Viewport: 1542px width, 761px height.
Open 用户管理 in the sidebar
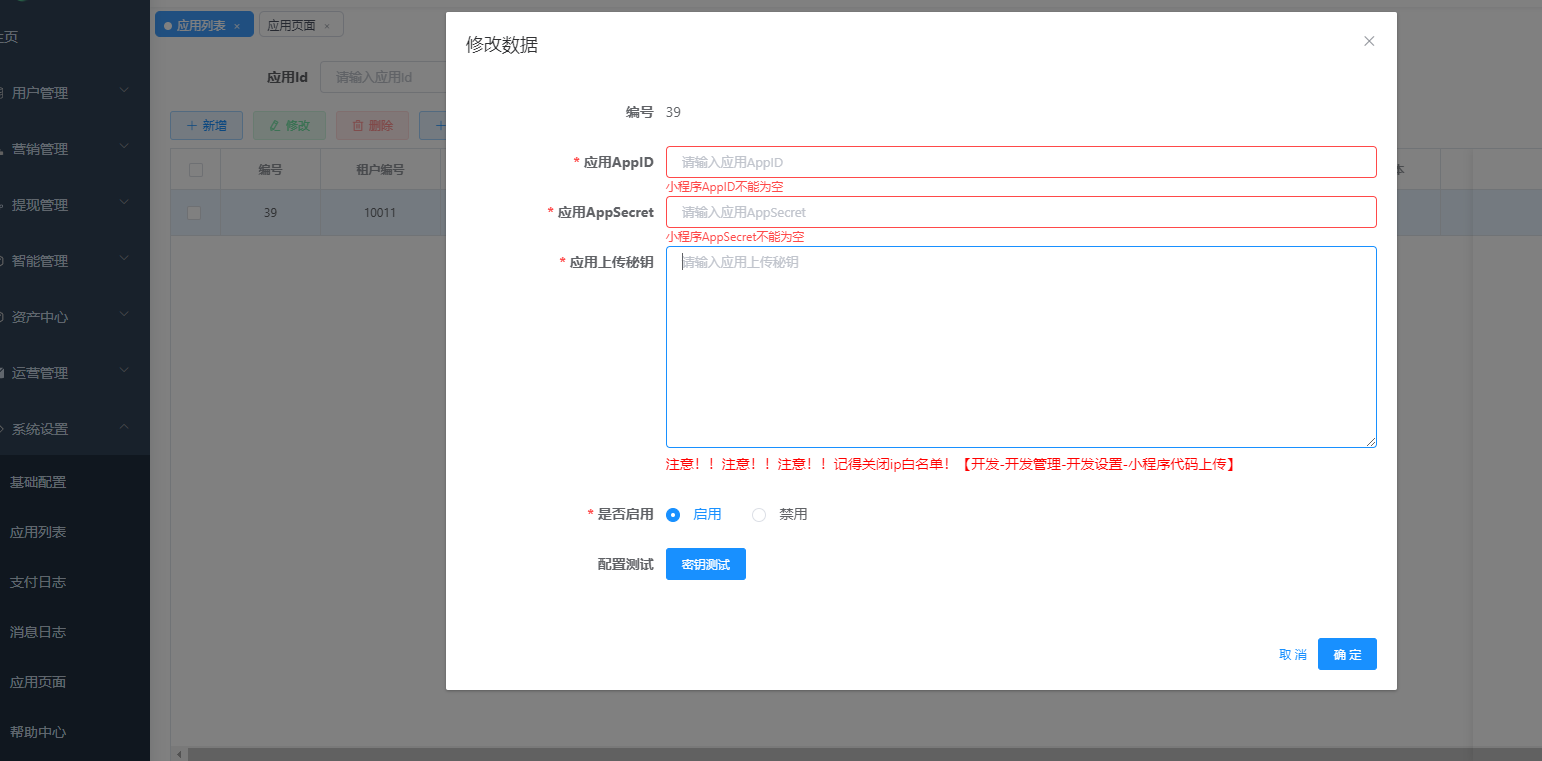point(75,93)
